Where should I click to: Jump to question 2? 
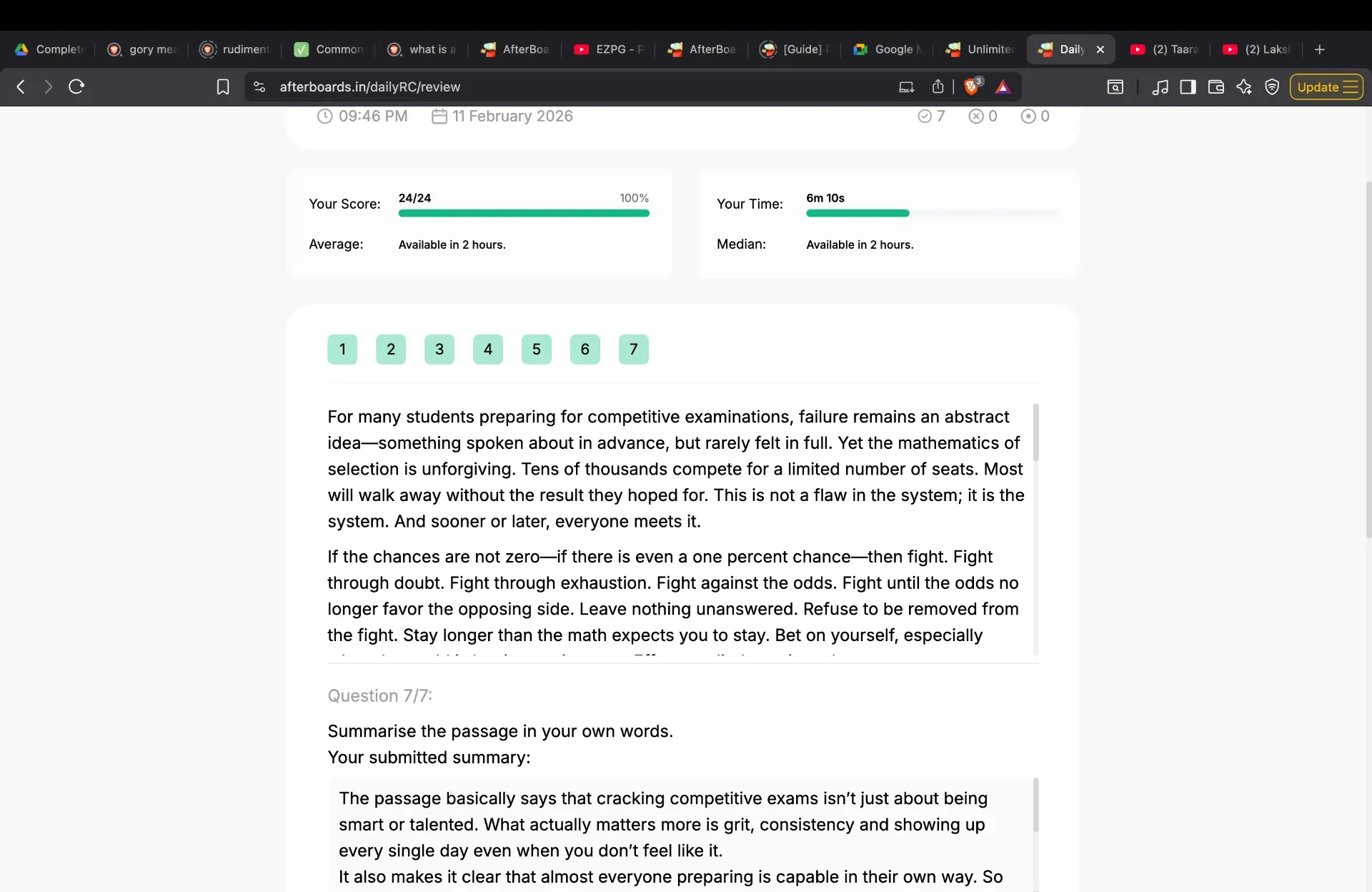(x=391, y=350)
